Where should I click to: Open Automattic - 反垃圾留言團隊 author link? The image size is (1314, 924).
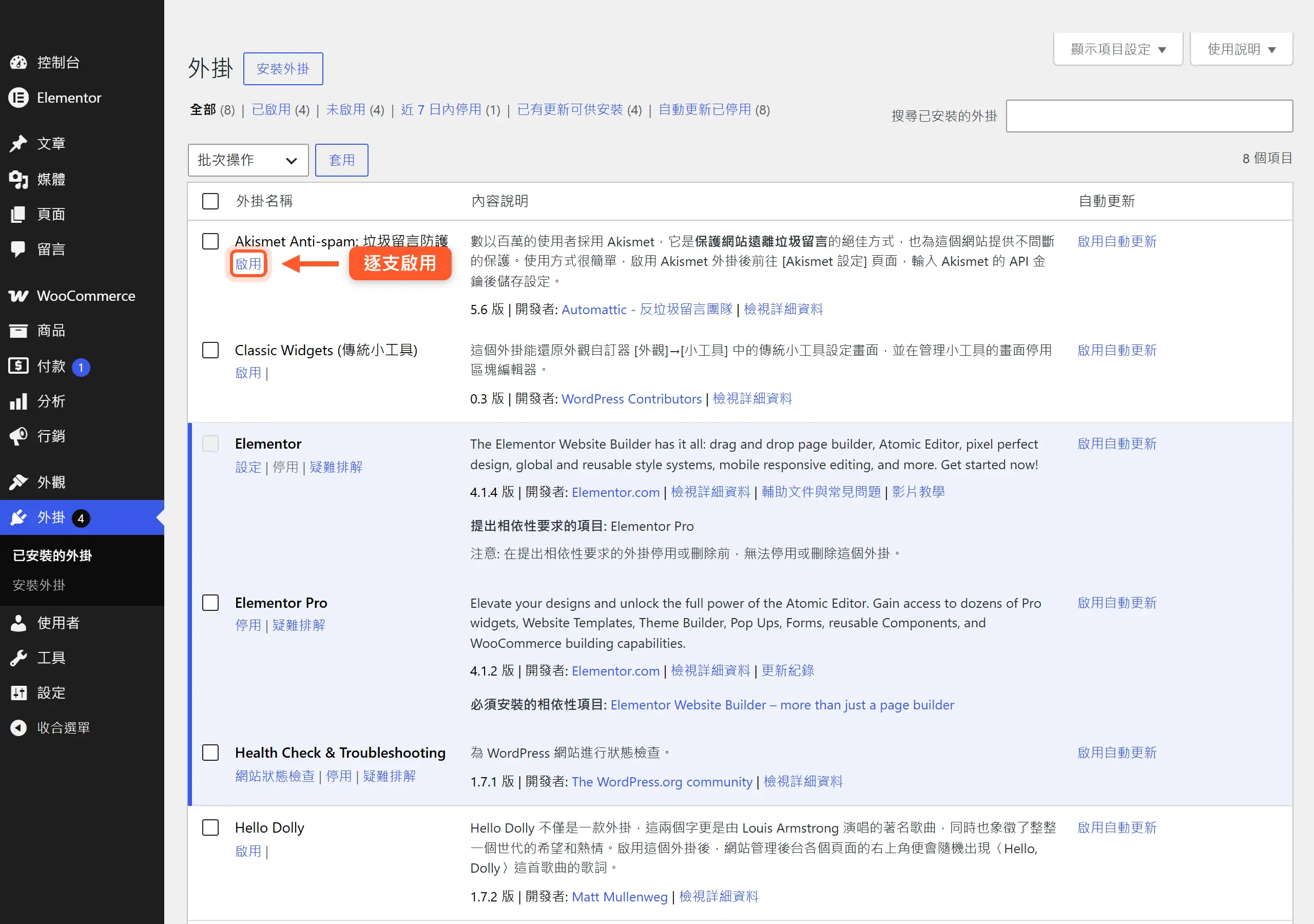pos(647,309)
